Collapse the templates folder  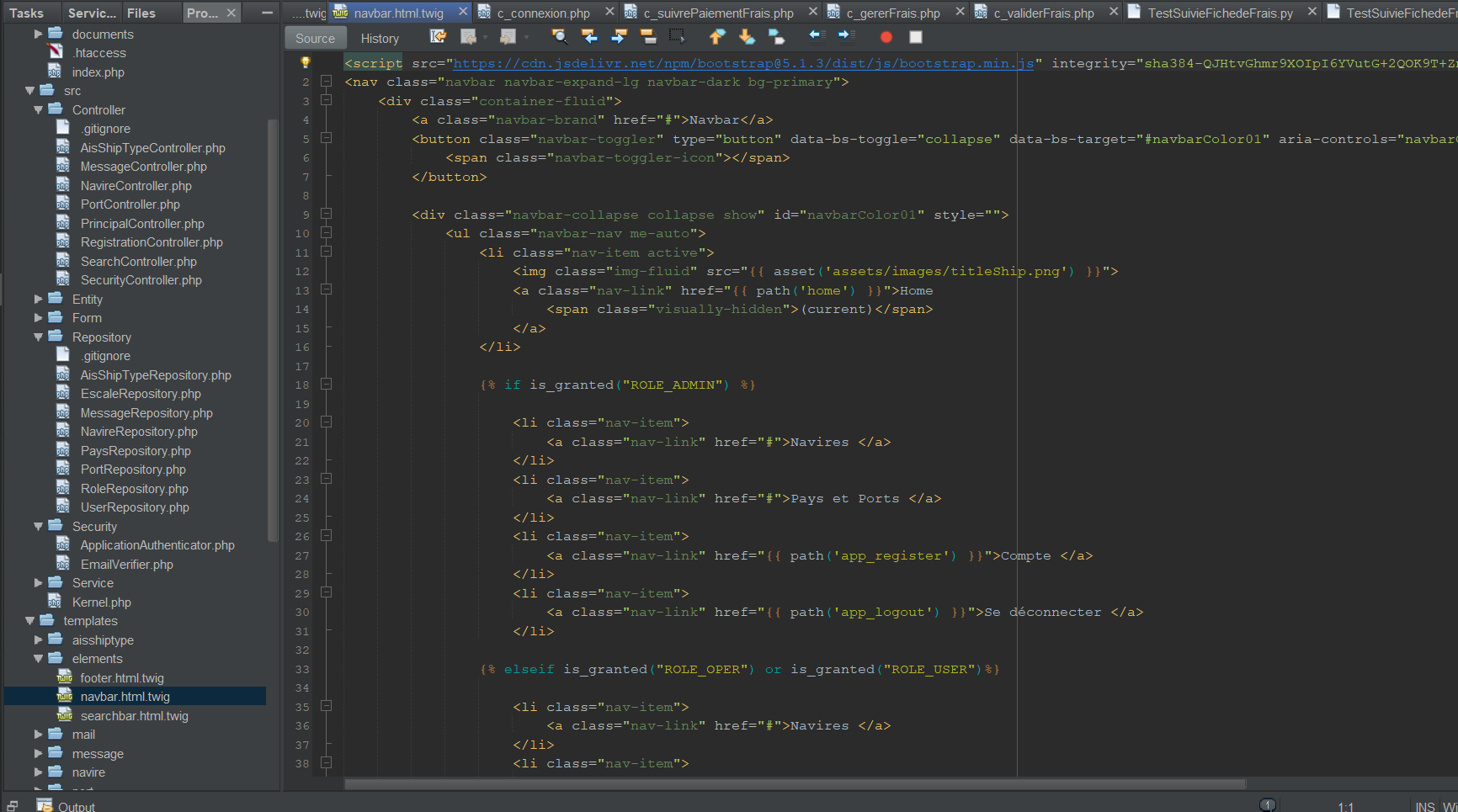29,621
